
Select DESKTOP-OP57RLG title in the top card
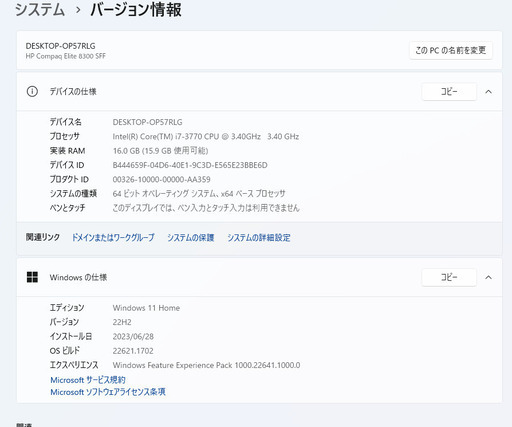pos(61,46)
